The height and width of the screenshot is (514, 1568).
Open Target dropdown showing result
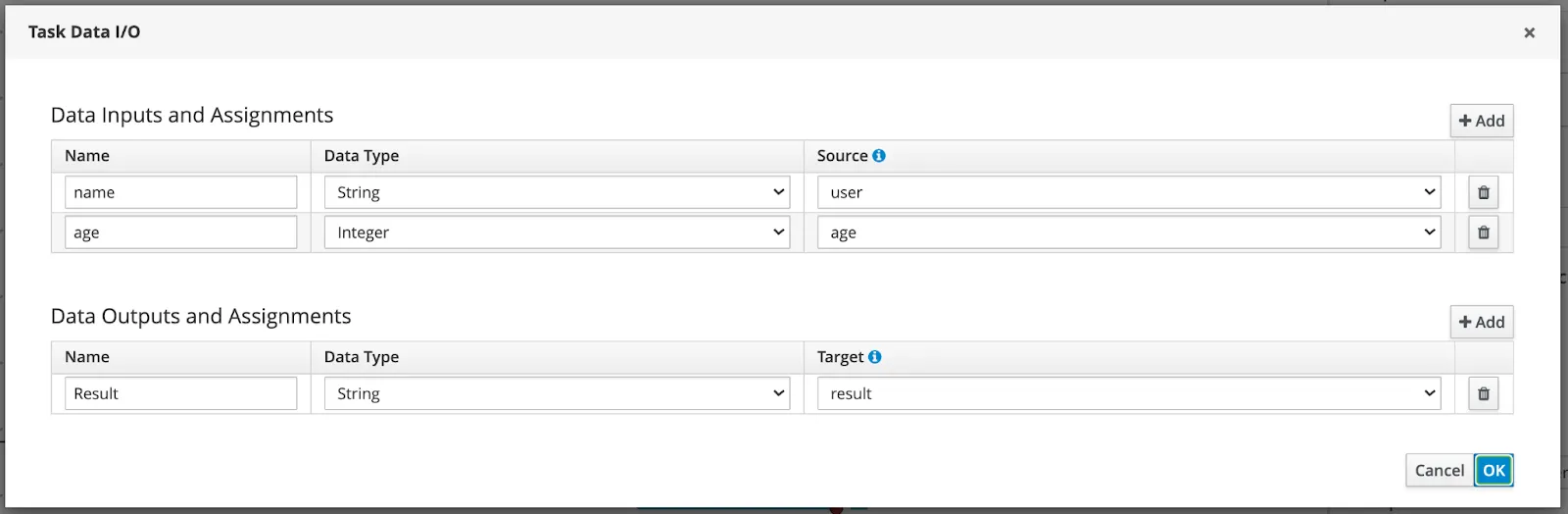(1129, 393)
